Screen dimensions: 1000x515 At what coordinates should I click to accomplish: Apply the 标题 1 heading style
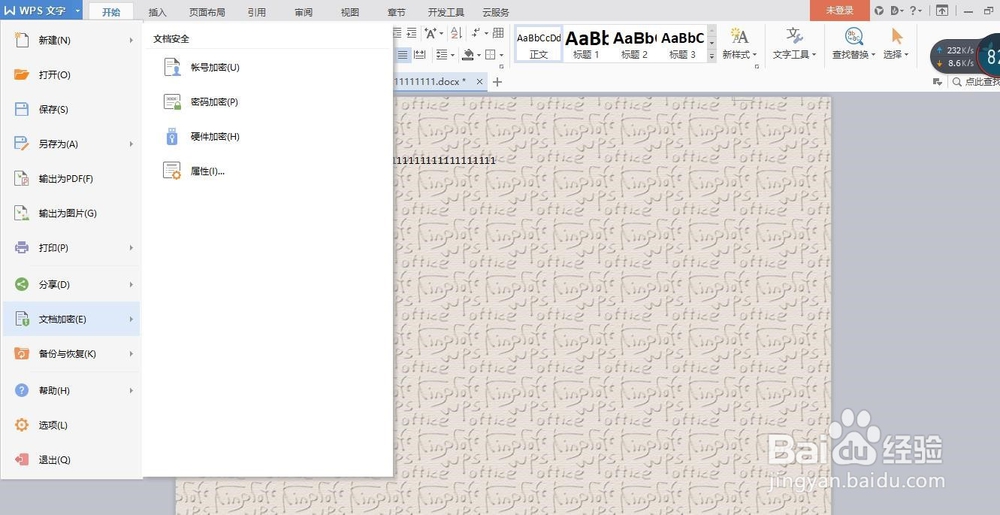tap(586, 43)
